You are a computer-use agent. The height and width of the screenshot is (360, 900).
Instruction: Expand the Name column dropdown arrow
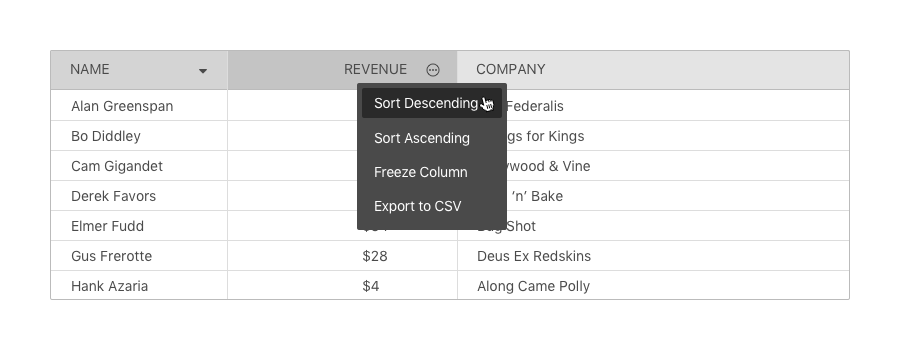[203, 71]
